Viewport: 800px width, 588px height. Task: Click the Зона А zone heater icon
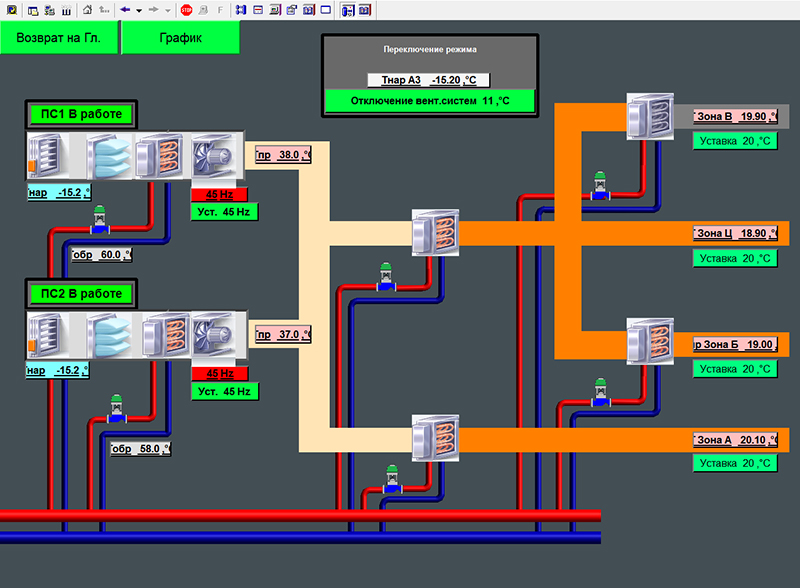pos(436,440)
